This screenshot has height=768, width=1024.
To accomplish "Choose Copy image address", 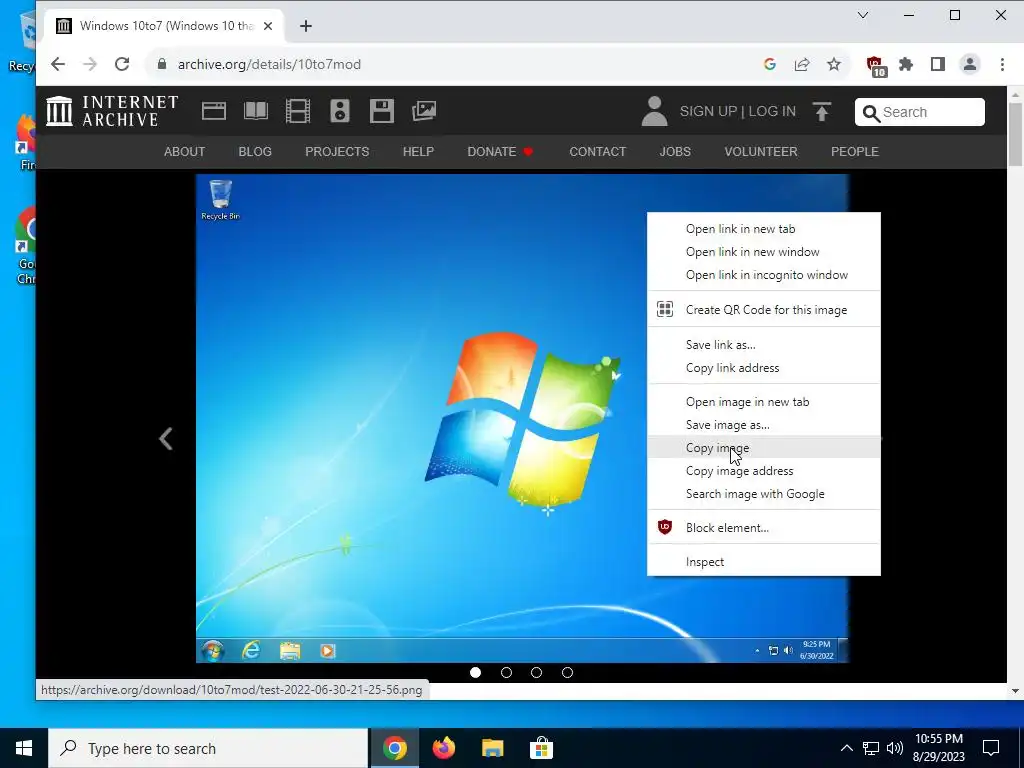I will point(763,471).
